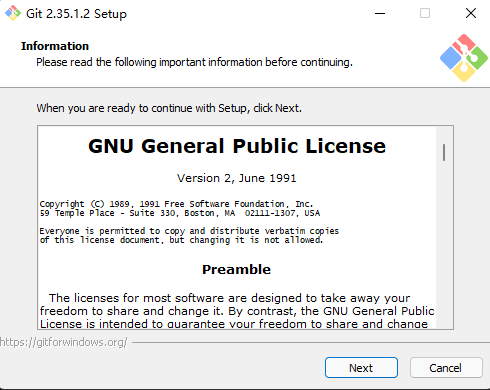Click the 'Everyone is permitted to copy' paragraph
490x390 pixels.
(x=189, y=235)
